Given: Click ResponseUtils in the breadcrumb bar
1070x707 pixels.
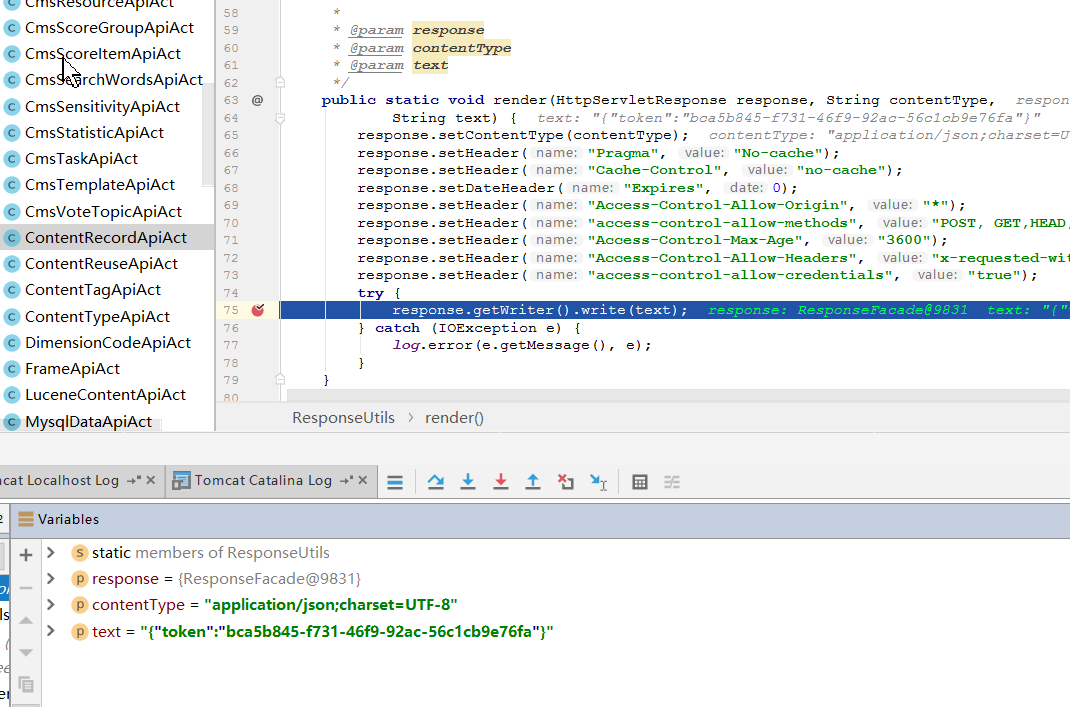Looking at the screenshot, I should pyautogui.click(x=343, y=418).
